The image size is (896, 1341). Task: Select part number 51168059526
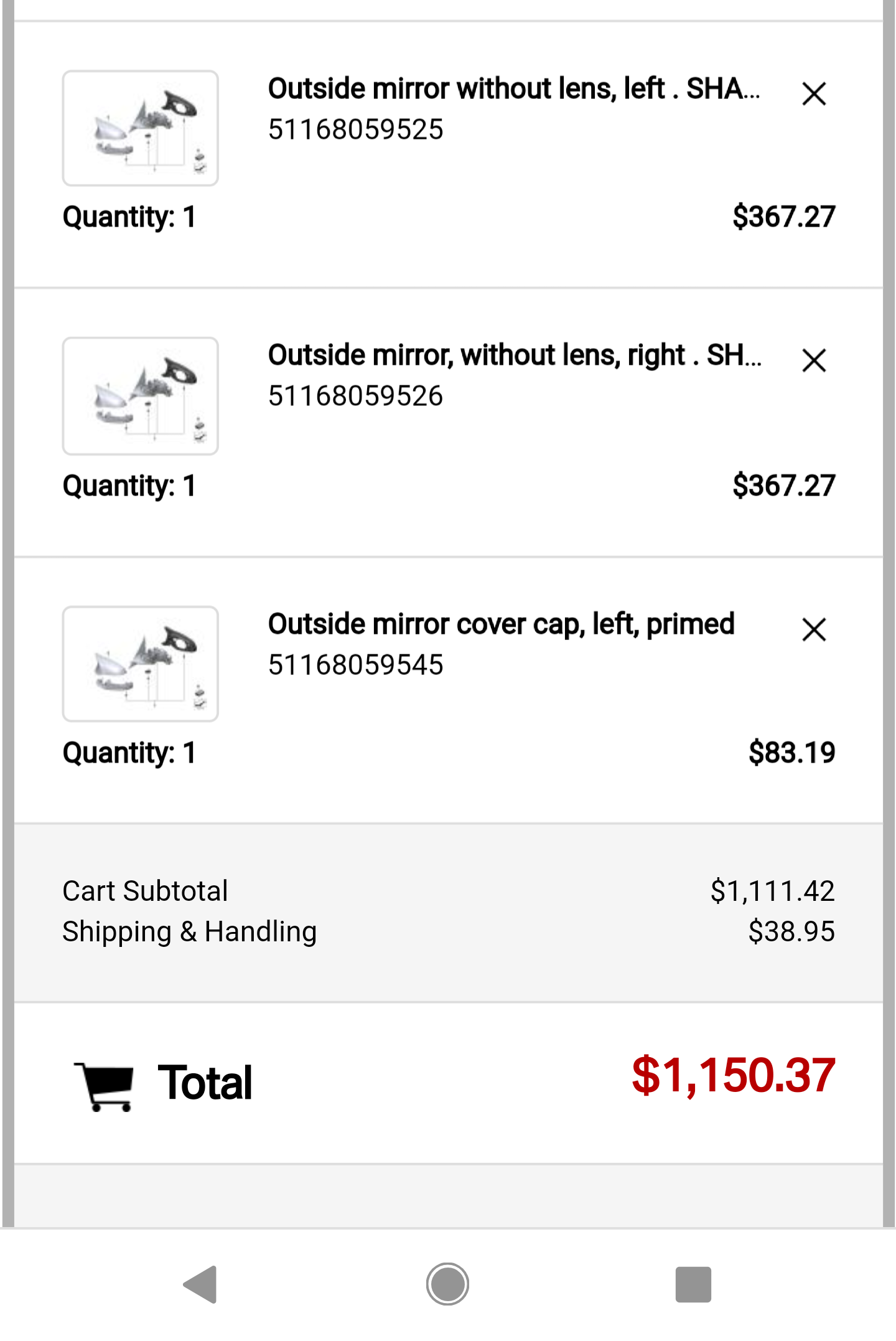pyautogui.click(x=355, y=396)
